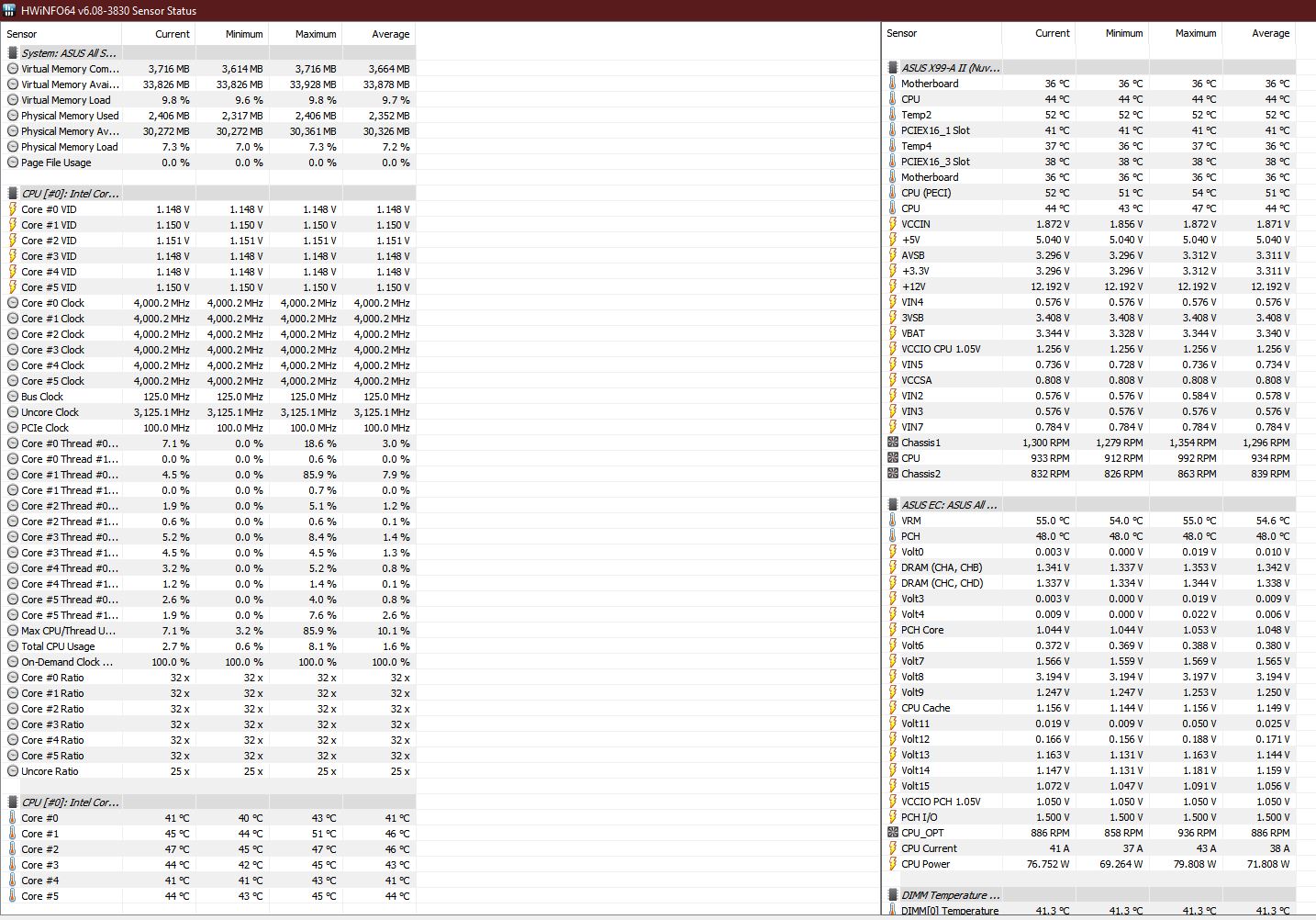Click the fan icon beside Chassis1
This screenshot has height=920, width=1316.
[x=893, y=443]
